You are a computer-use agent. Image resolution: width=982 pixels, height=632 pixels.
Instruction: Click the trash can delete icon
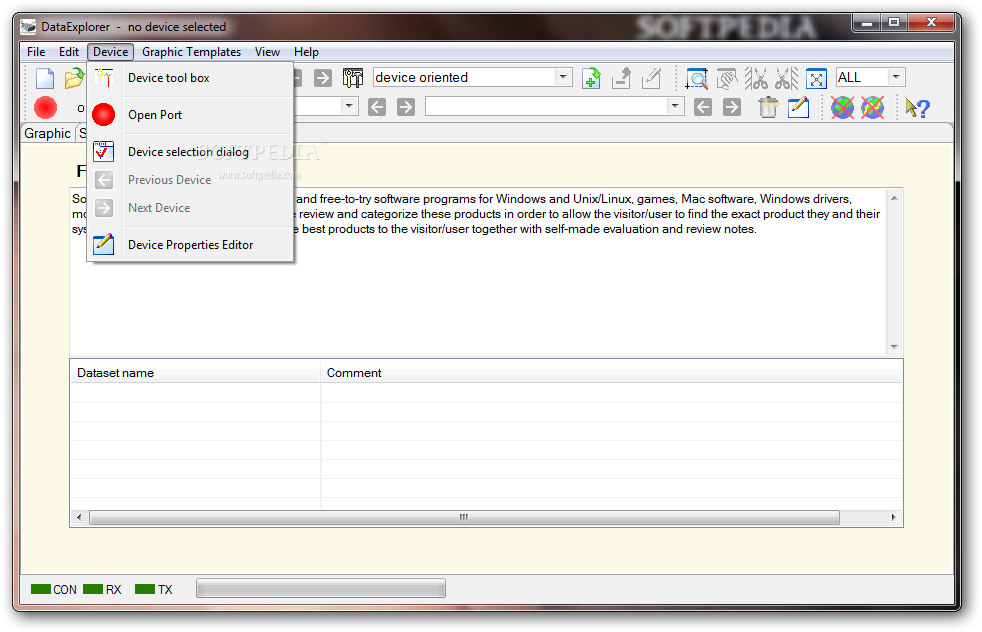coord(768,107)
